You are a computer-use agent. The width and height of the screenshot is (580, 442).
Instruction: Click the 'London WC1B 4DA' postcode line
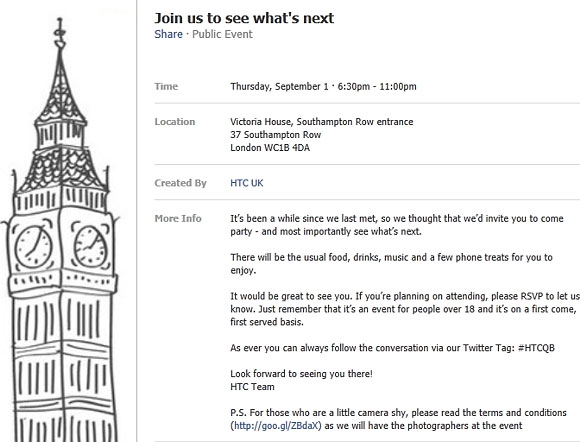270,148
